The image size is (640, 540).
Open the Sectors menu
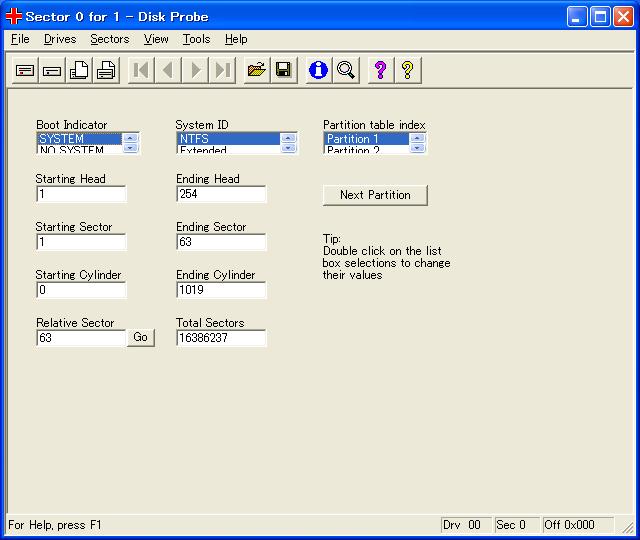pos(110,39)
